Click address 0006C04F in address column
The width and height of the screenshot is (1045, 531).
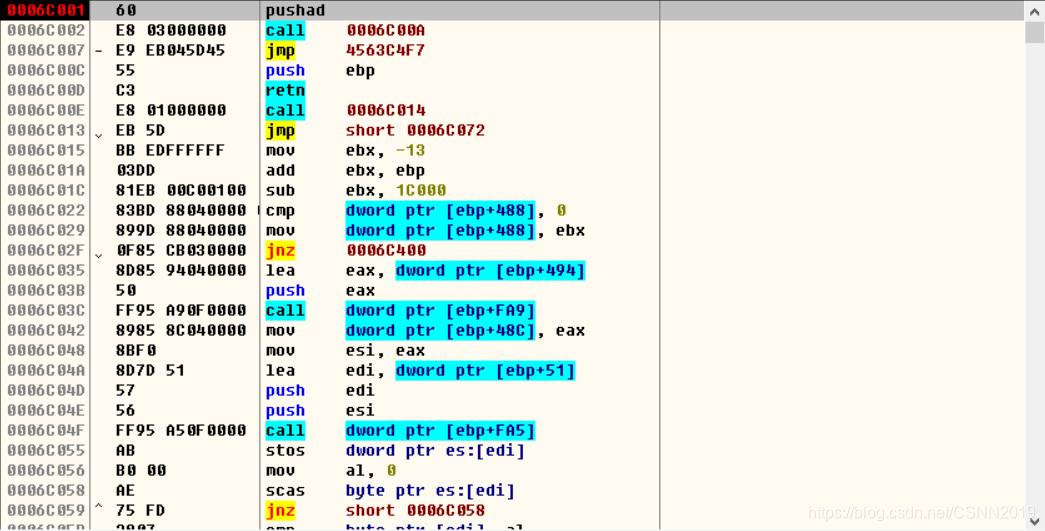pos(46,430)
